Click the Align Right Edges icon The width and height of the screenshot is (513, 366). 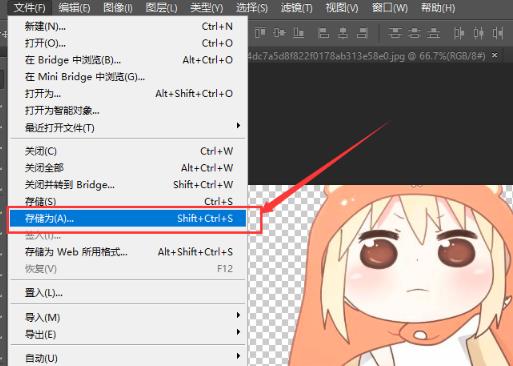pos(362,33)
